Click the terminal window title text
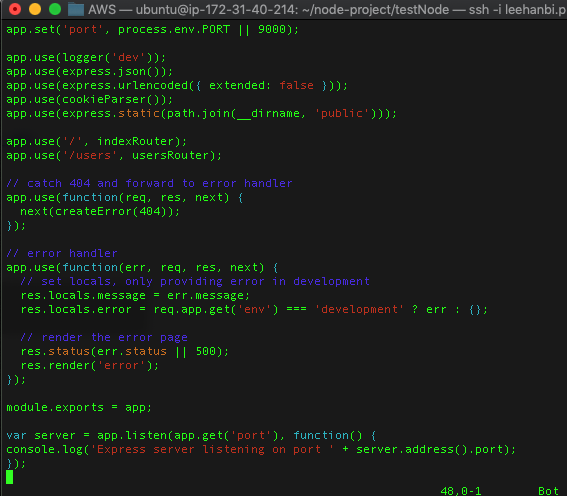The height and width of the screenshot is (496, 567). tap(327, 9)
